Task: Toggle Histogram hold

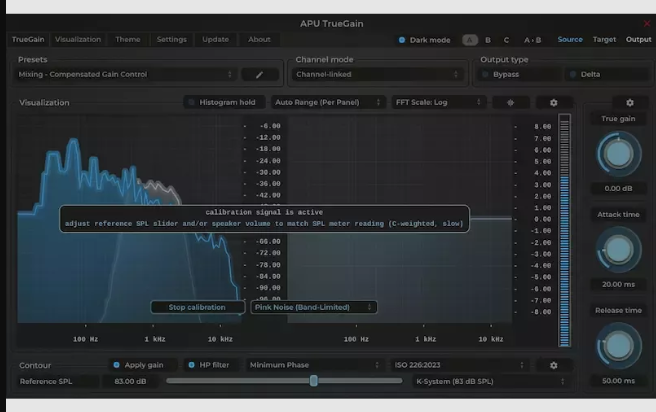Action: (x=224, y=102)
